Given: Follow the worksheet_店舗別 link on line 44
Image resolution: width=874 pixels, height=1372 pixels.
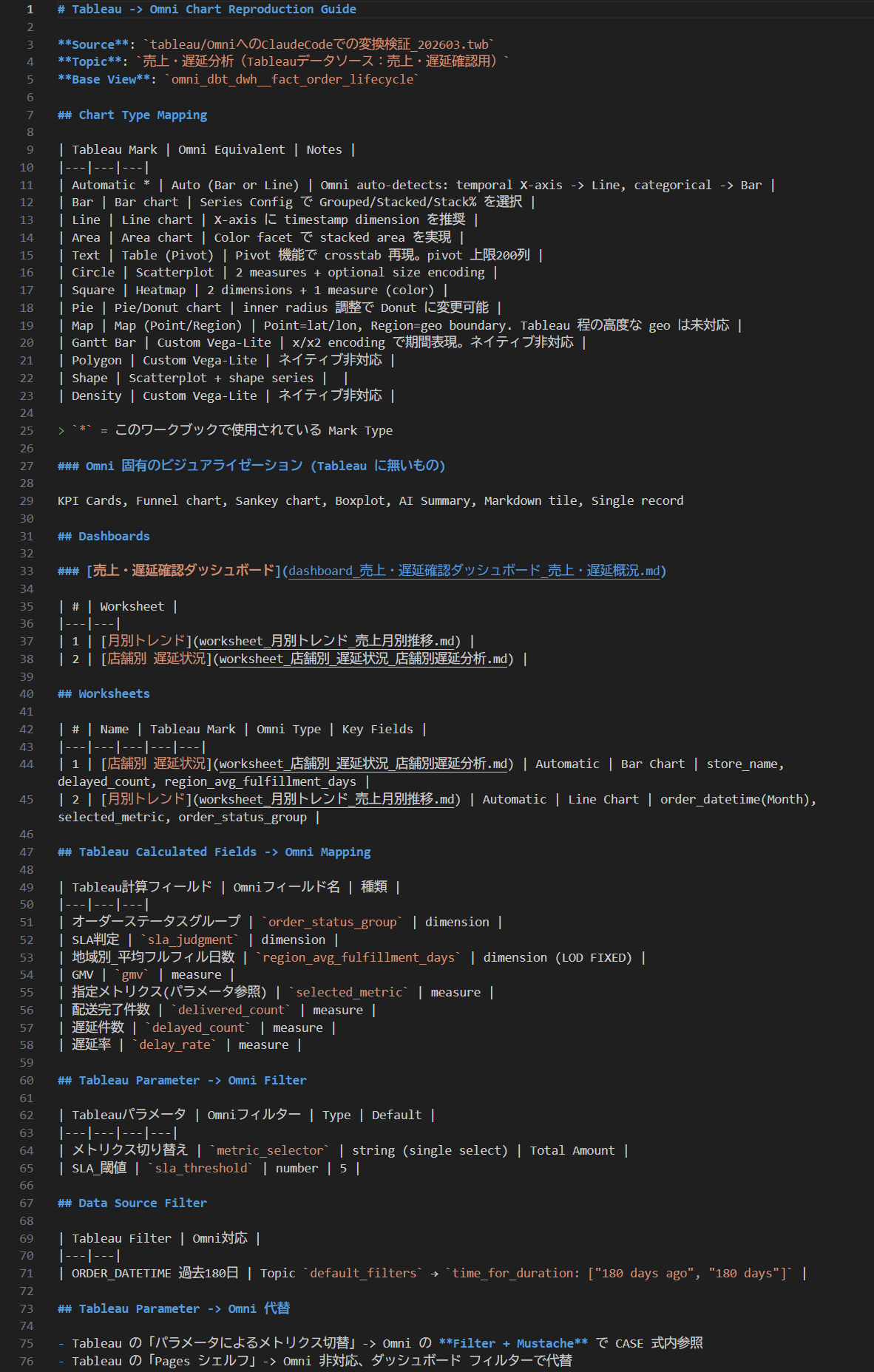Looking at the screenshot, I should tap(362, 764).
